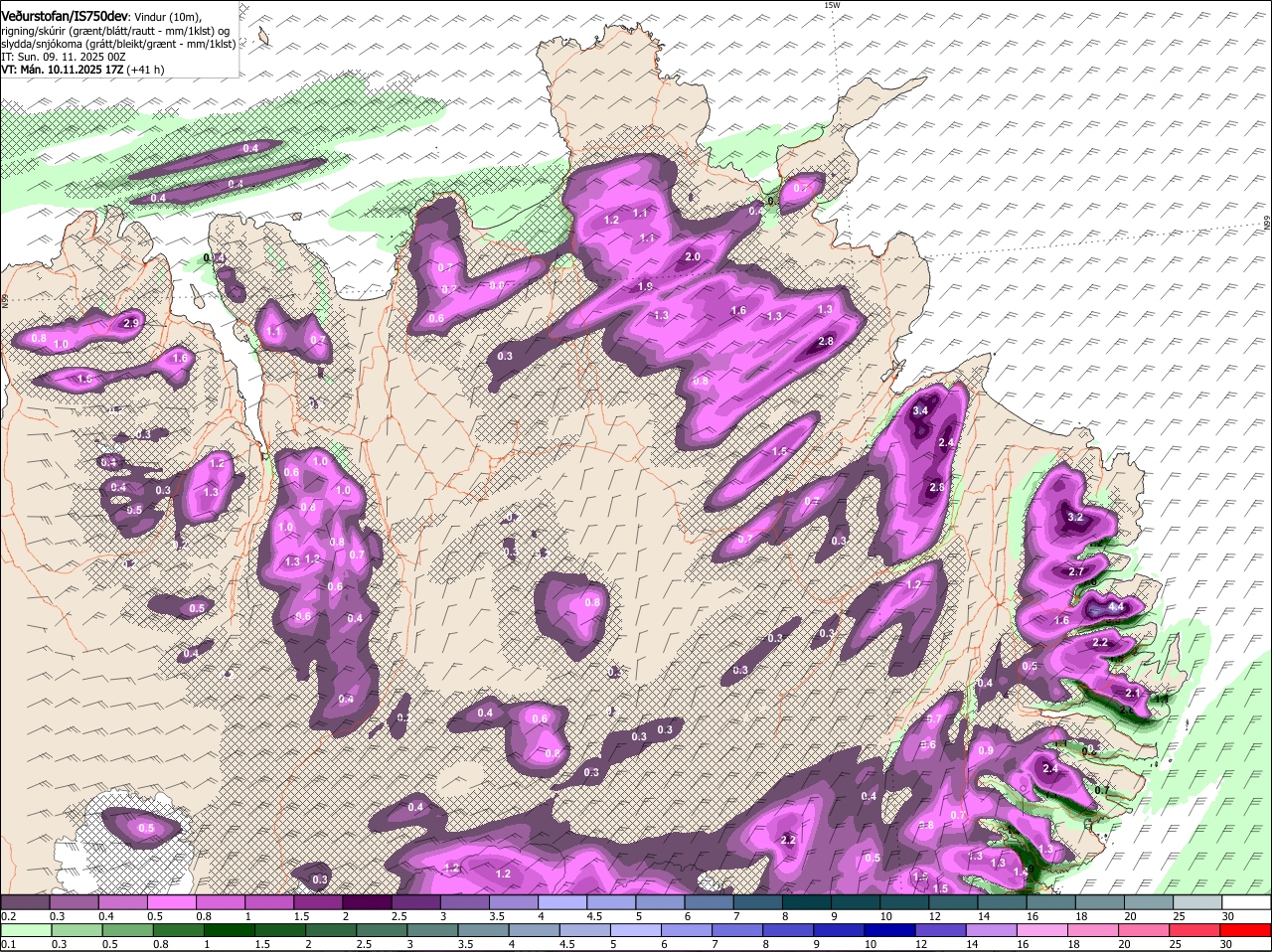Click the bright pink 0.5 swatch in upper legend
The image size is (1272, 952).
tap(172, 901)
